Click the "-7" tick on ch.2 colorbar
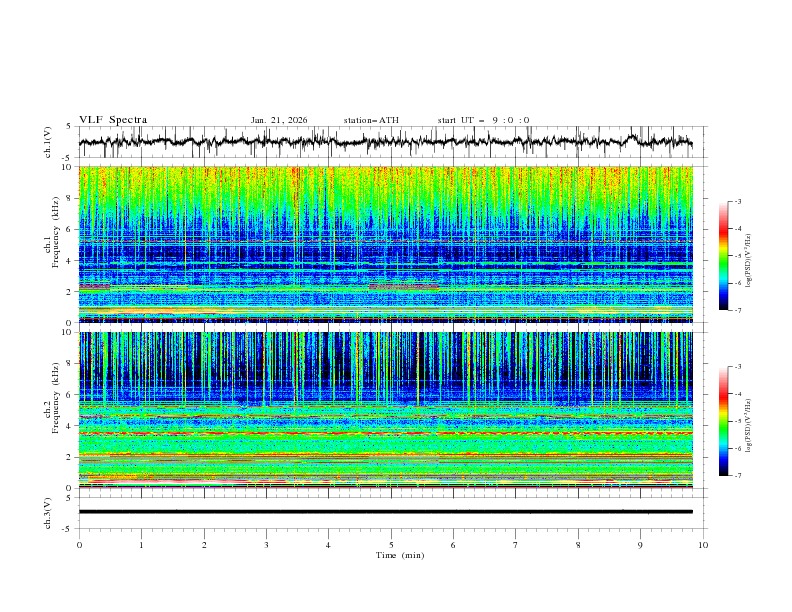792x612 pixels. tap(737, 475)
